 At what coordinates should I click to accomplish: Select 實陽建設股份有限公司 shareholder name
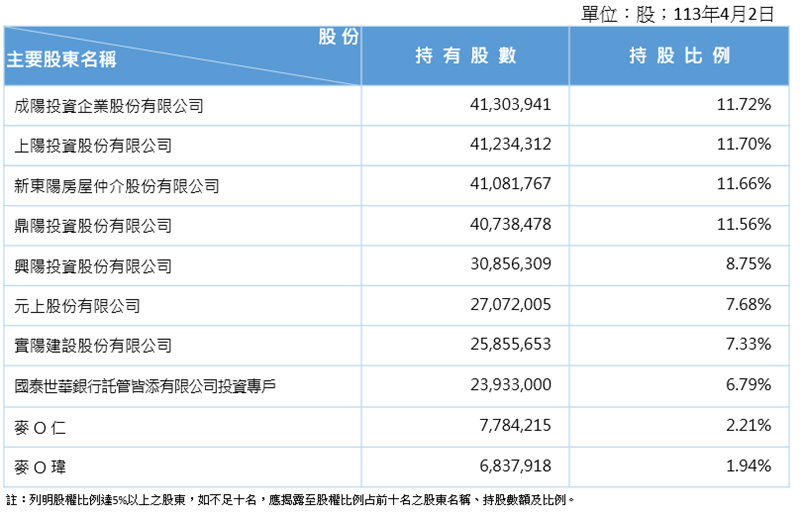point(93,346)
